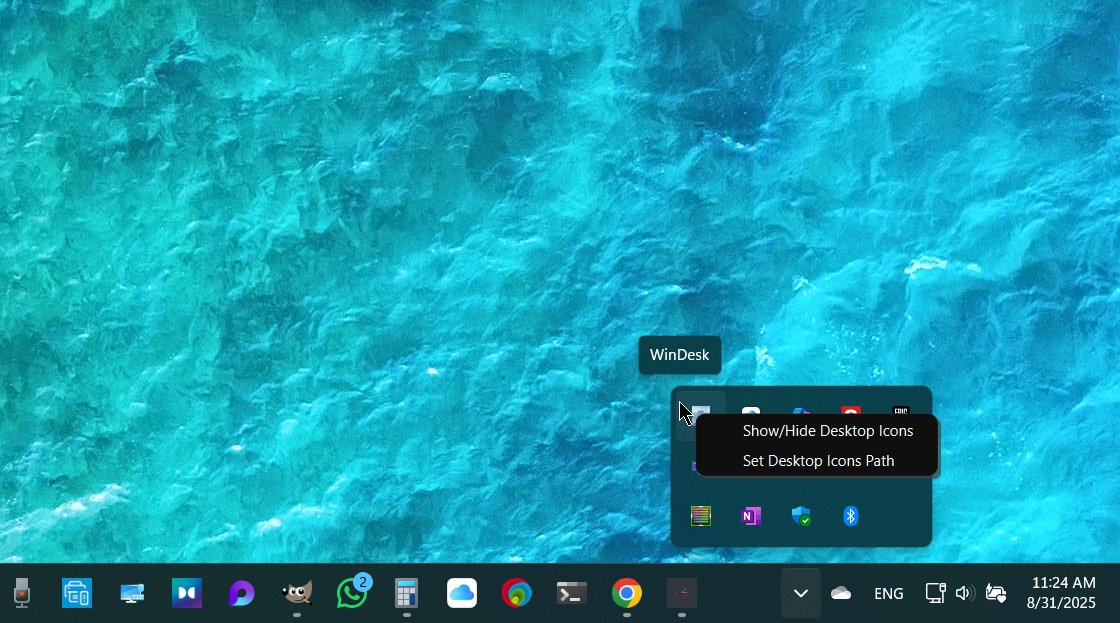Open the network status icon
Screen dimensions: 1120x623
935,593
